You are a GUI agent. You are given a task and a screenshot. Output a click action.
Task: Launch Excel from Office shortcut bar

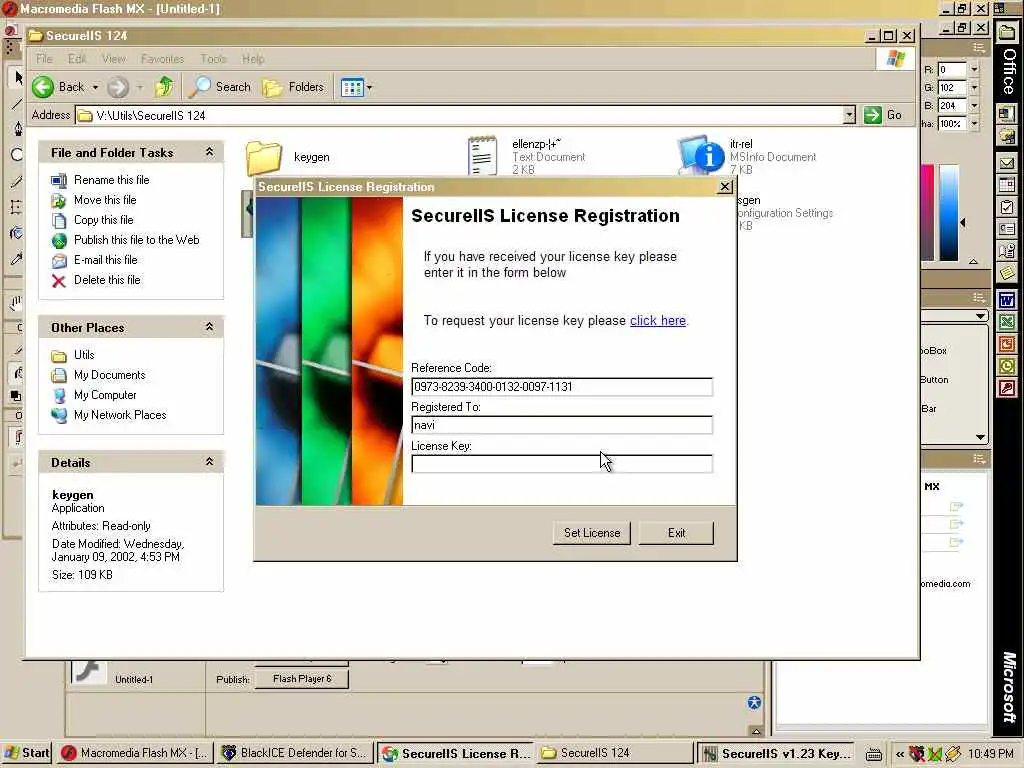1006,322
